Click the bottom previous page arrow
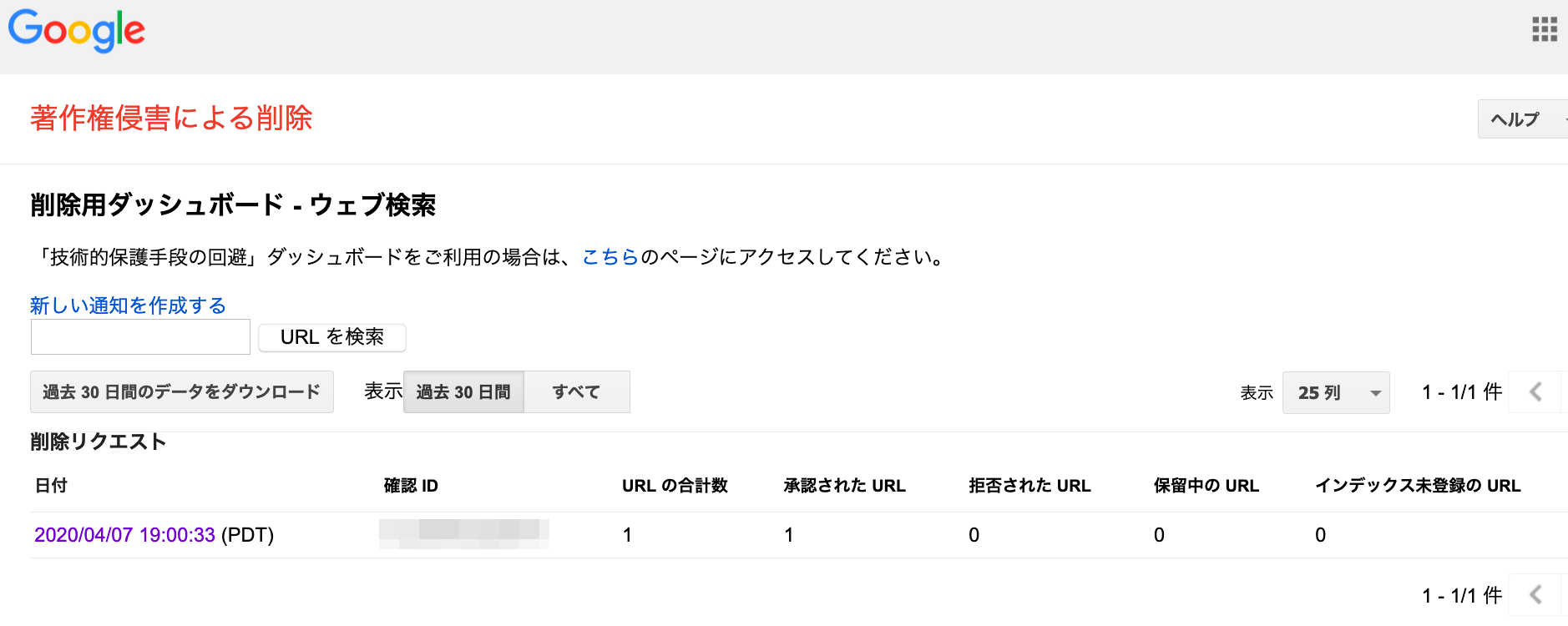This screenshot has height=626, width=1568. [1535, 595]
